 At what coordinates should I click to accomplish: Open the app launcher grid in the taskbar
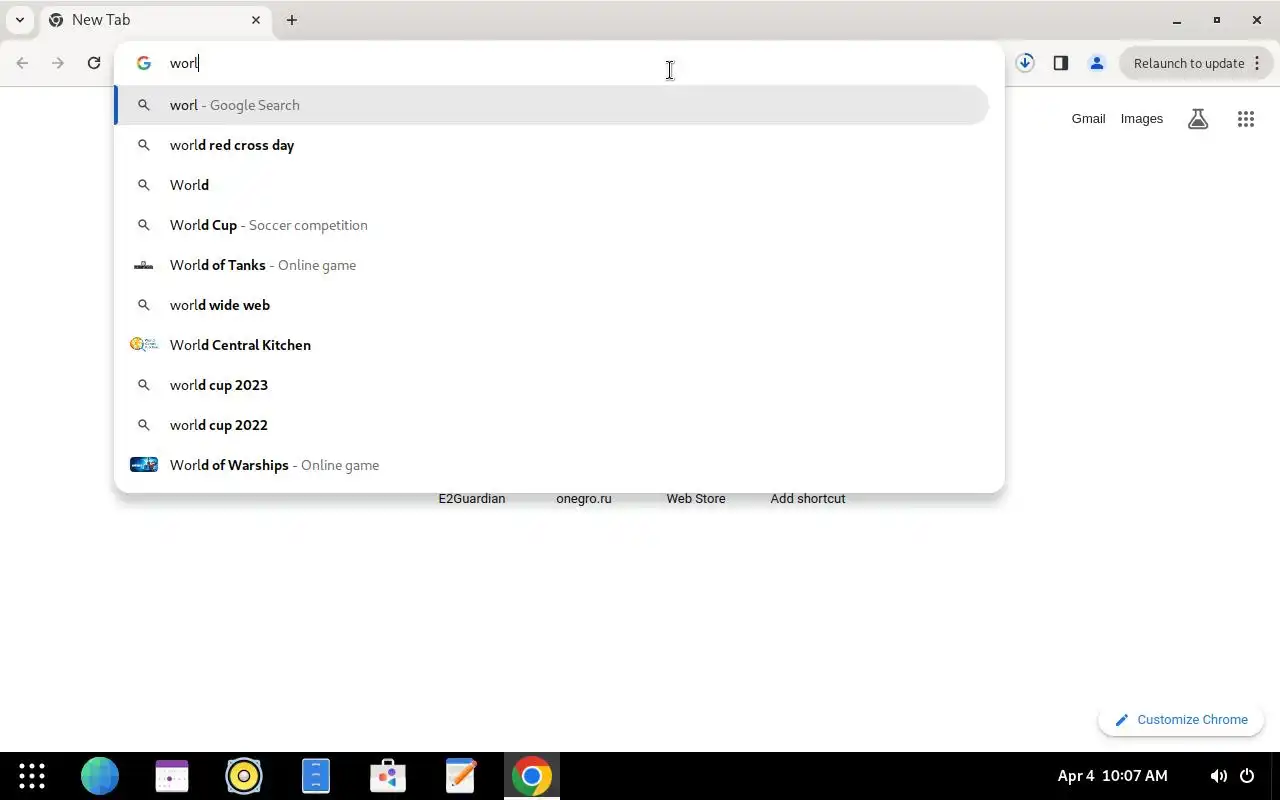coord(32,776)
